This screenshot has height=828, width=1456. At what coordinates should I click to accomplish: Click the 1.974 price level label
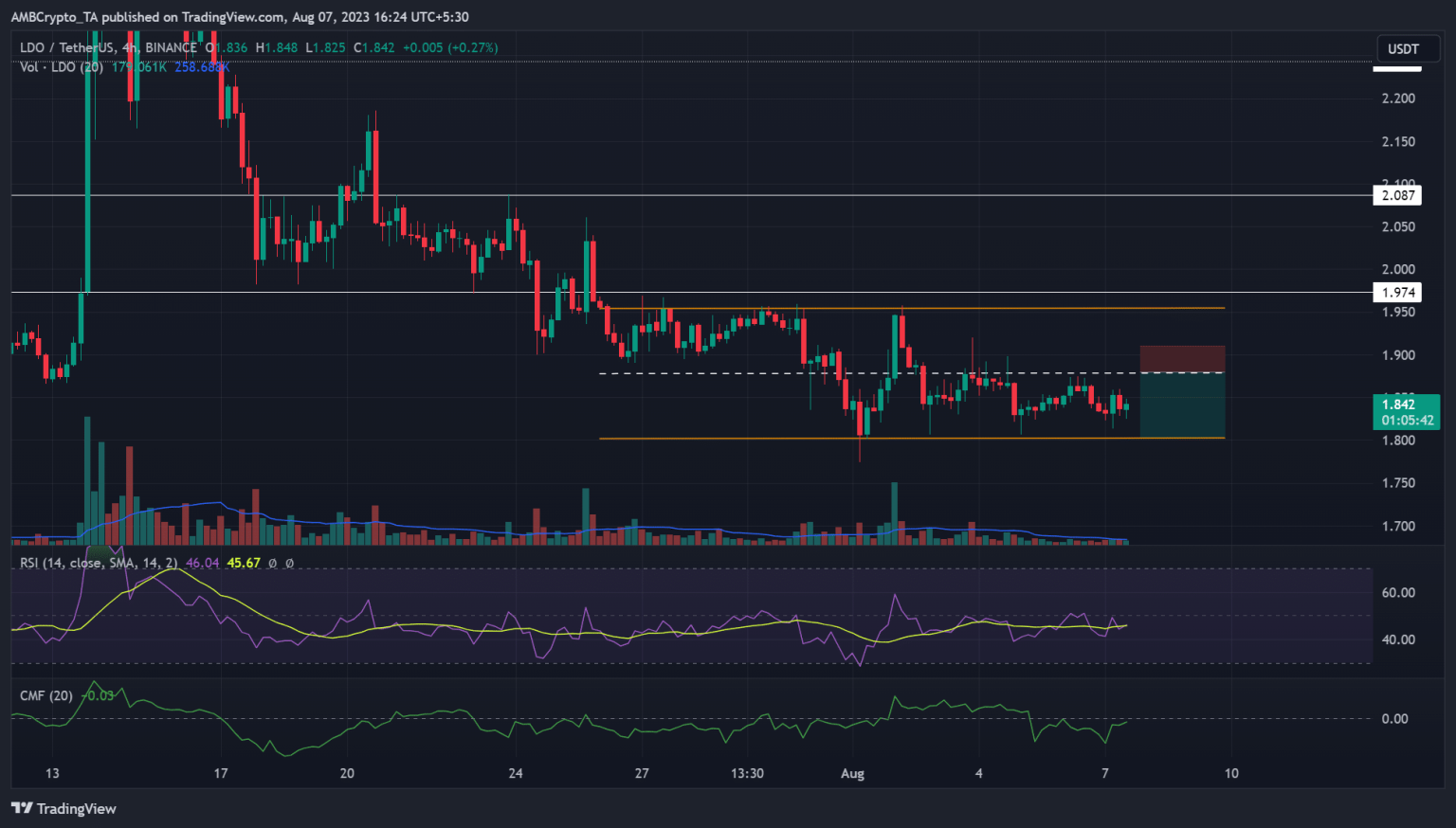click(x=1397, y=293)
